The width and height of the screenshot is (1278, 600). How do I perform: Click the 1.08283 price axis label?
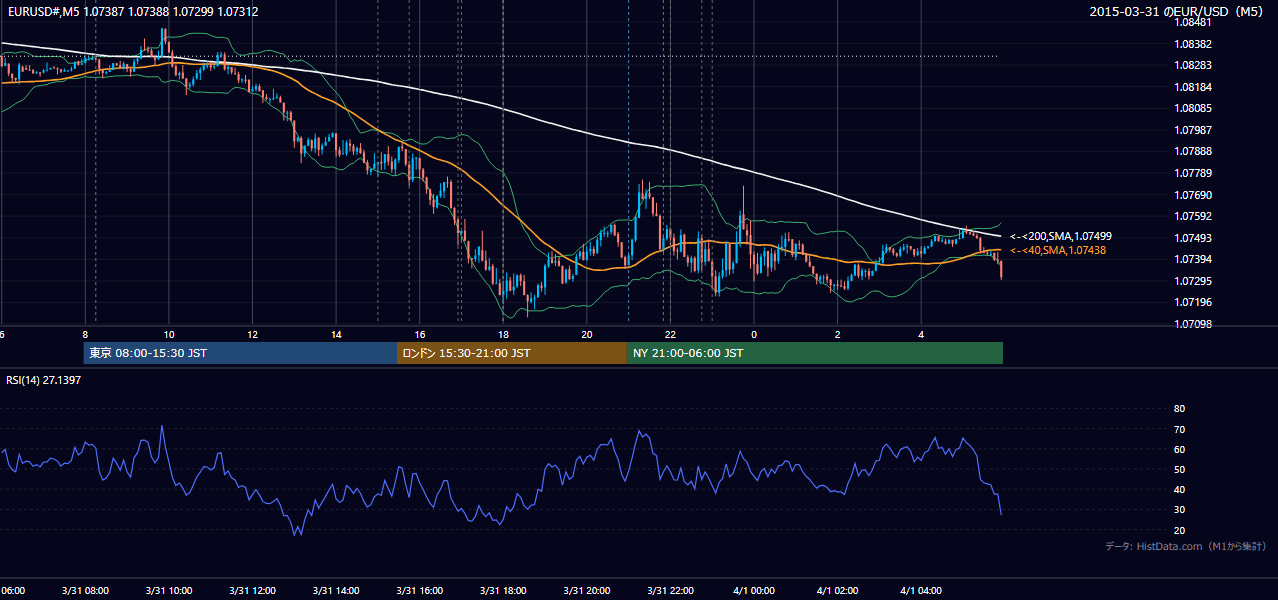coord(1194,65)
